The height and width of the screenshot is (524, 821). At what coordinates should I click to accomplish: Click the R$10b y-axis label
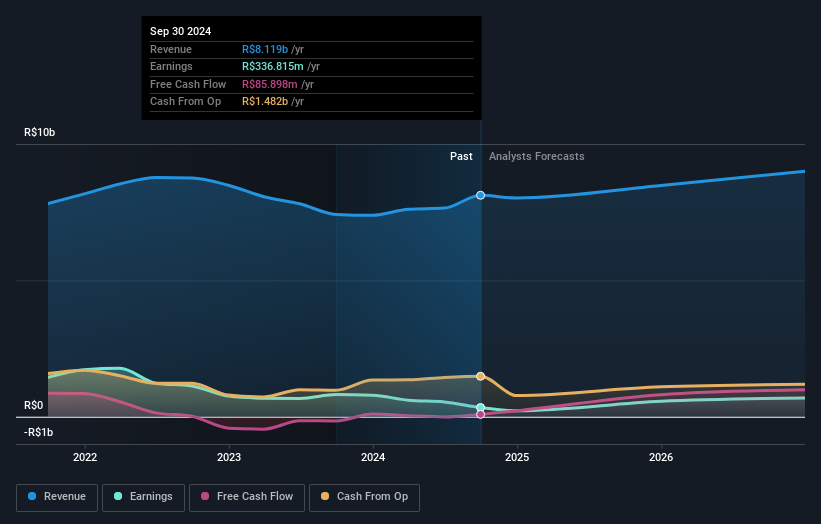[39, 132]
